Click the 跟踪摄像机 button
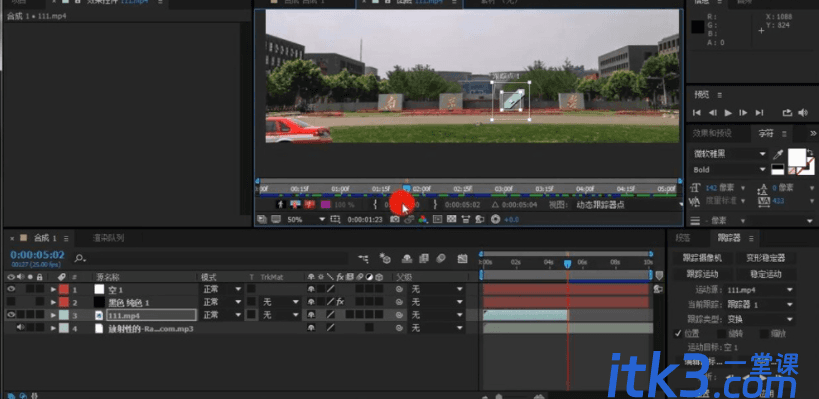Image resolution: width=819 pixels, height=399 pixels. [x=703, y=258]
